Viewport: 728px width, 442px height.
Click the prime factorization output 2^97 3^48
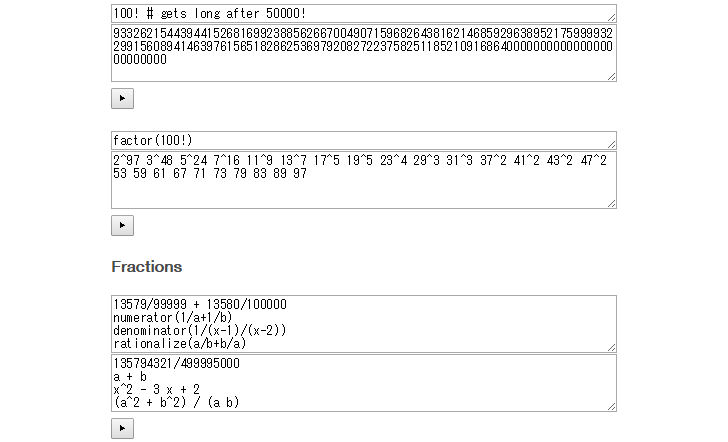[364, 180]
